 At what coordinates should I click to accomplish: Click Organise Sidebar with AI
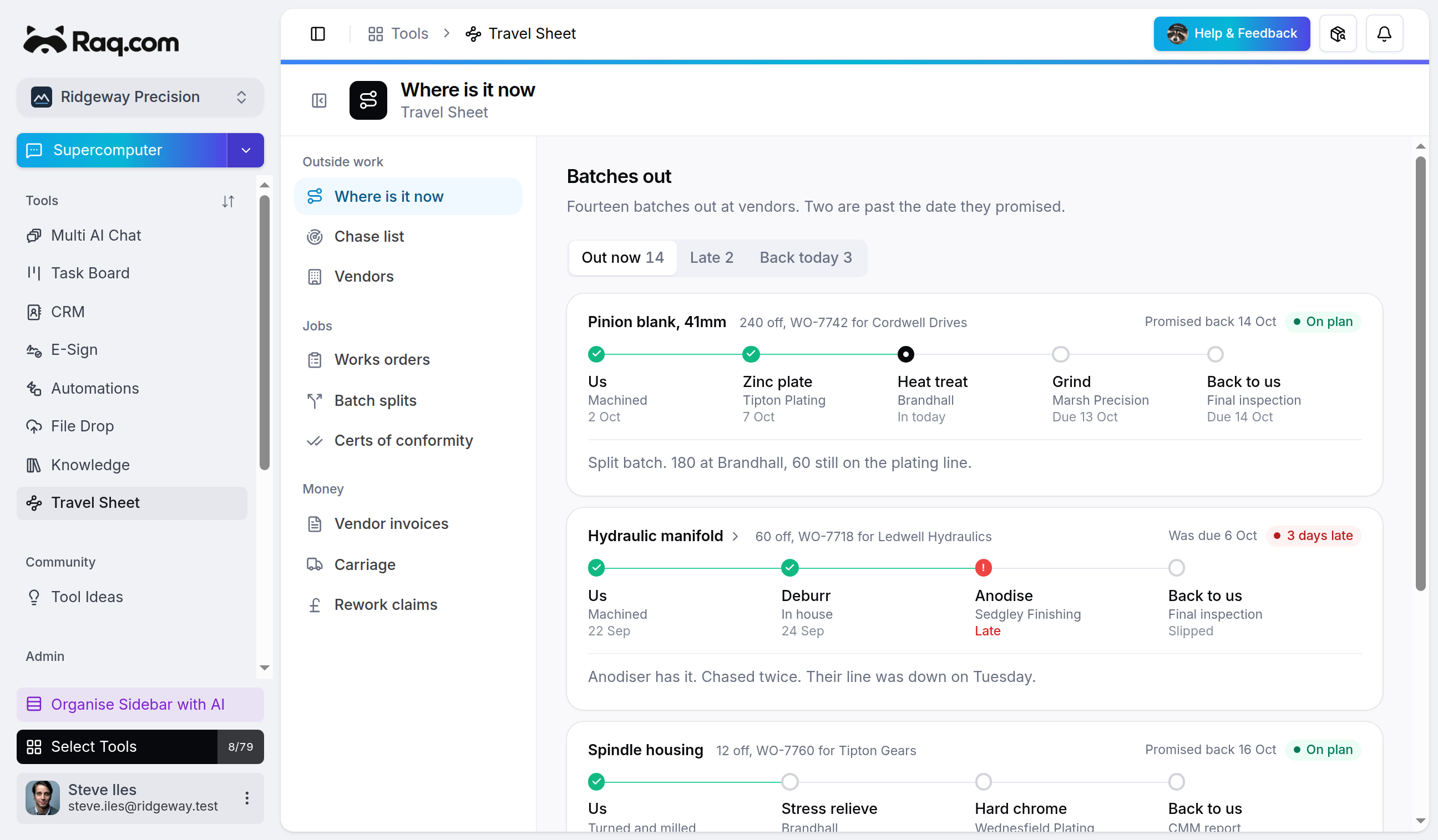pos(140,704)
